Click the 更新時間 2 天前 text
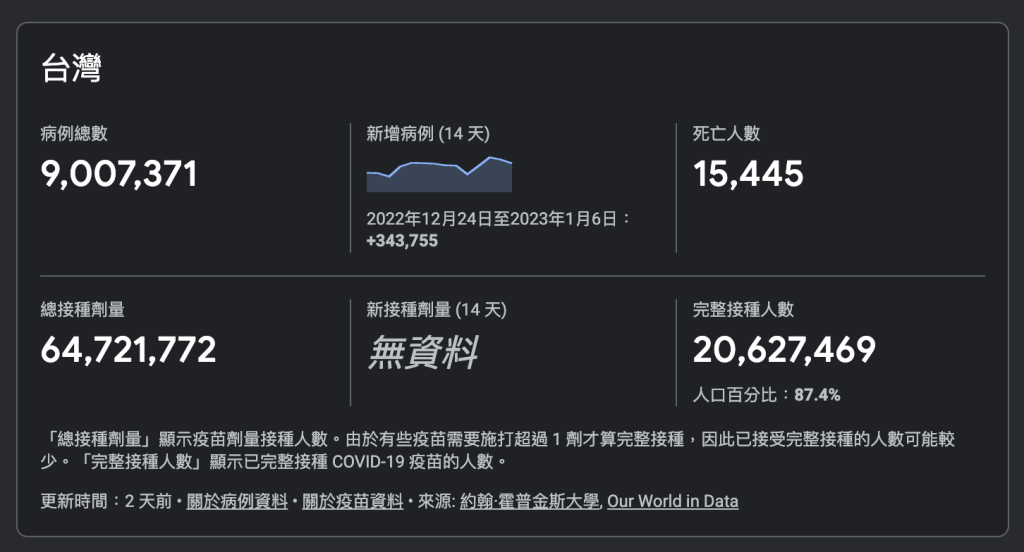The image size is (1024, 552). point(105,501)
